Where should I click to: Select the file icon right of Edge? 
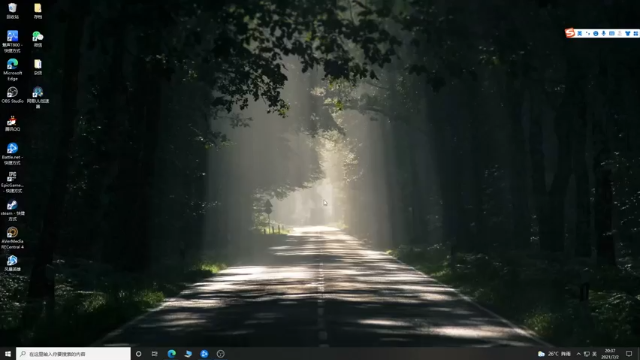38,67
